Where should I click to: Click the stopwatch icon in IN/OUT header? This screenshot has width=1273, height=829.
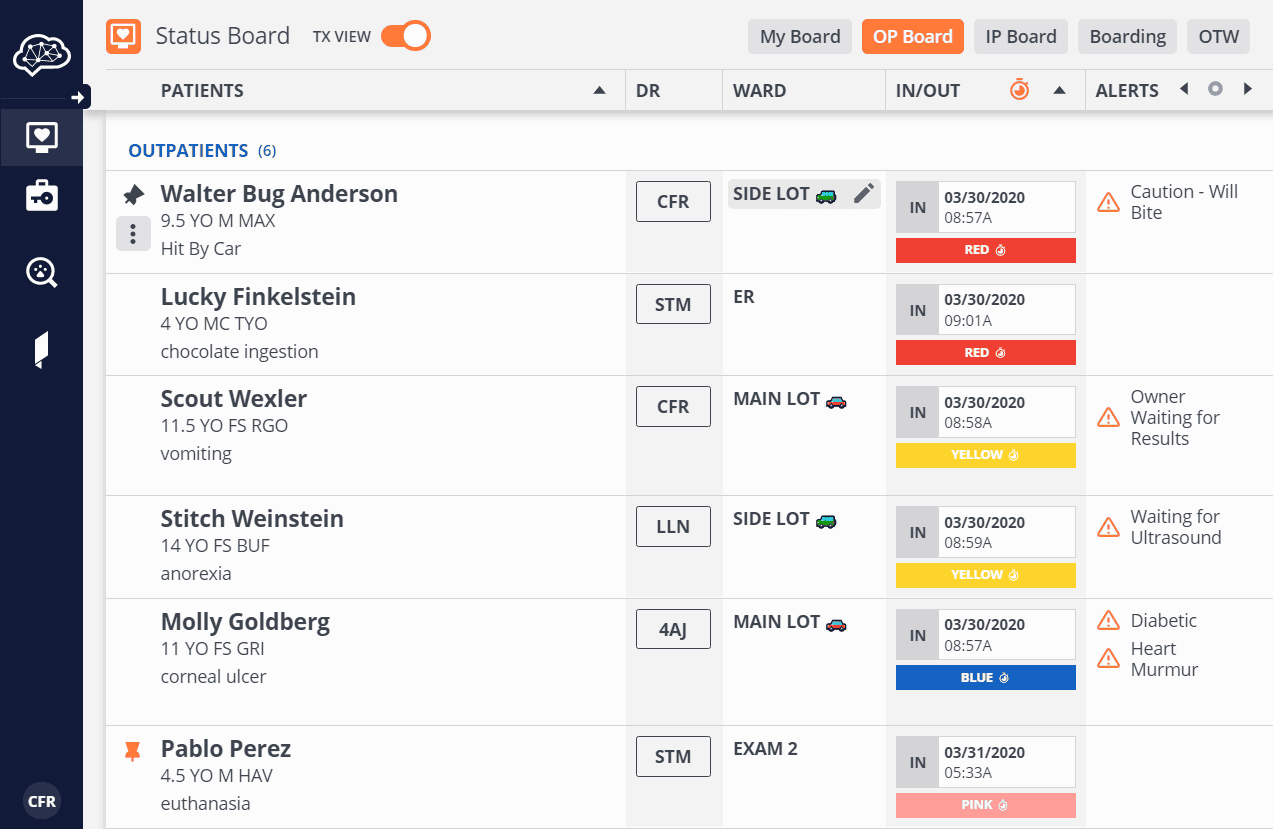point(1019,90)
